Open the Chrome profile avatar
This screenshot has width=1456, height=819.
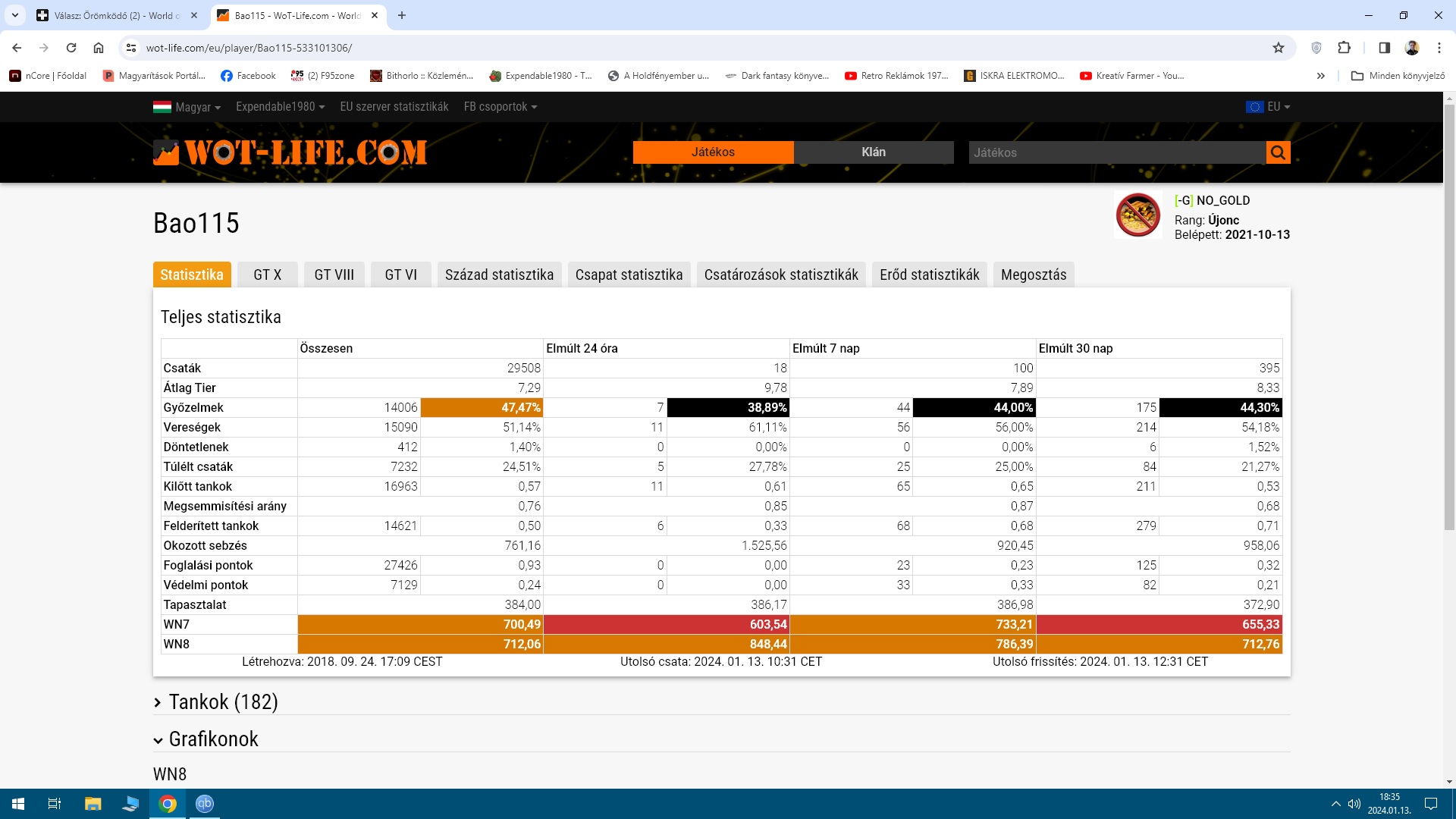coord(1412,48)
